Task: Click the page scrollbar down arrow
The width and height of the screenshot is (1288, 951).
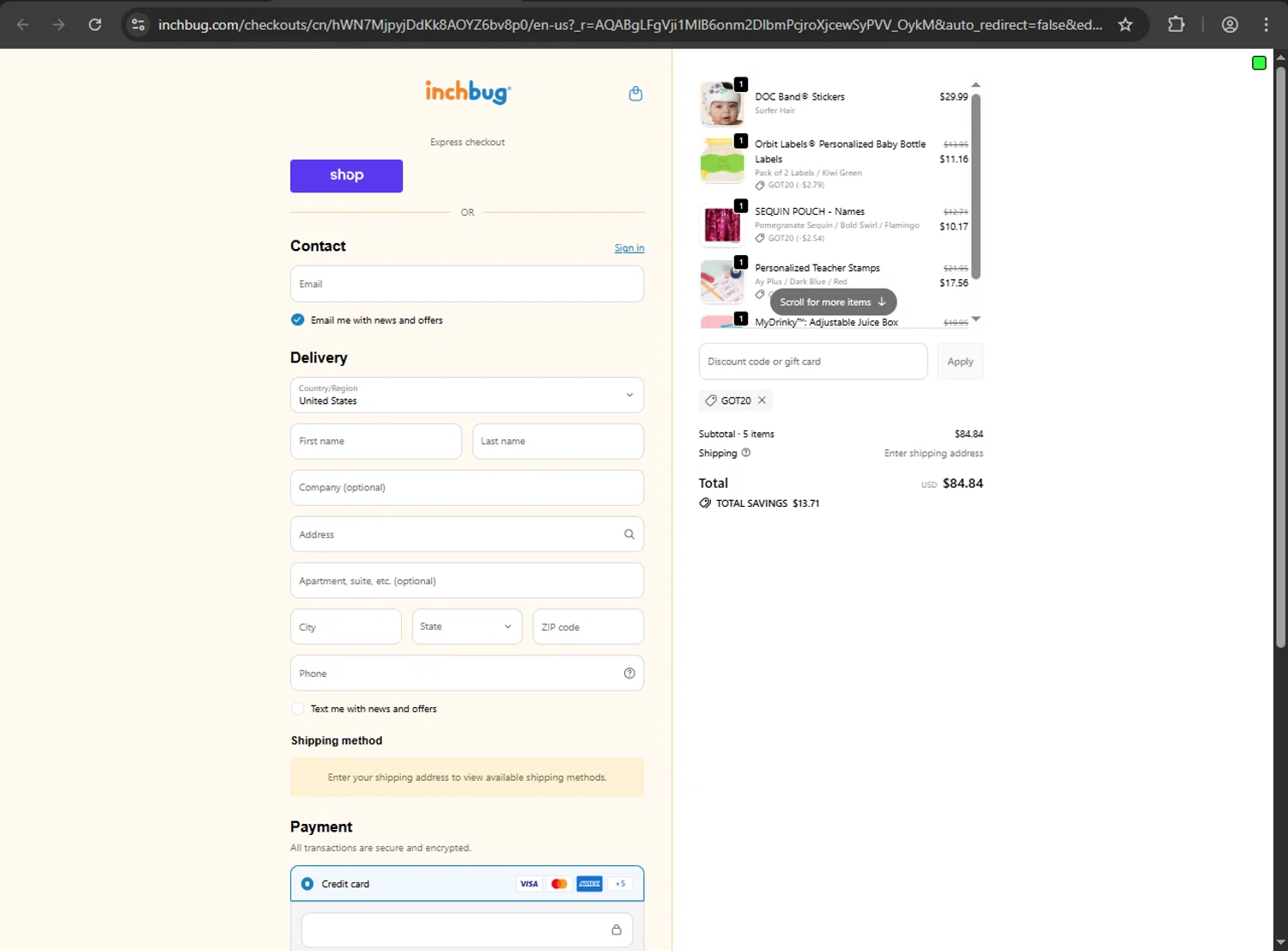Action: (1280, 942)
